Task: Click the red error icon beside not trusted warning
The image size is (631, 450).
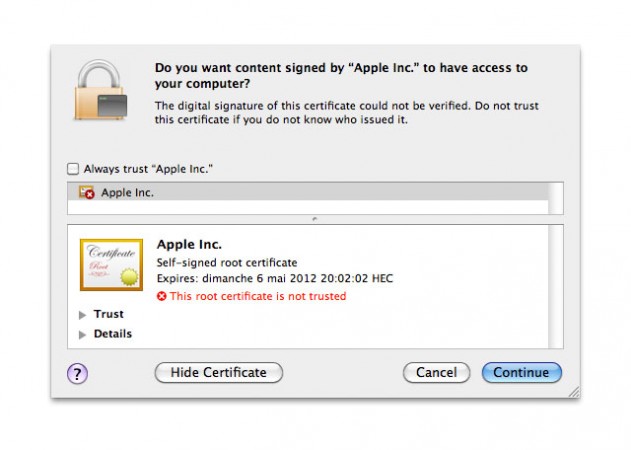Action: [x=162, y=297]
